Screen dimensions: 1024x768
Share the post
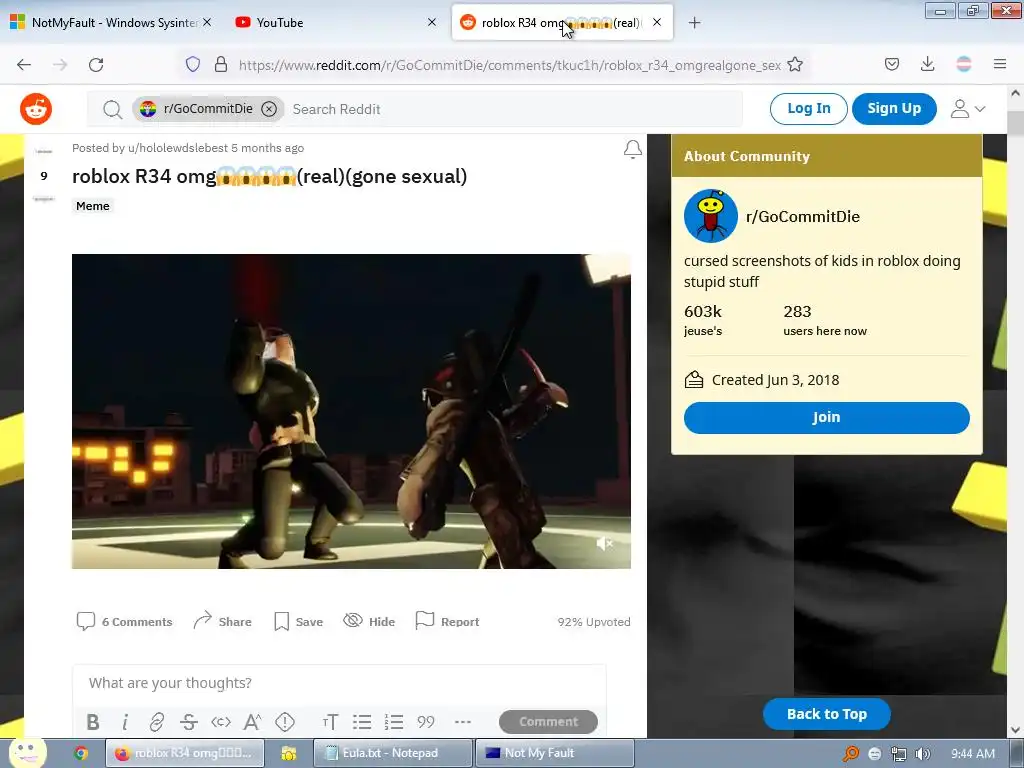click(223, 622)
